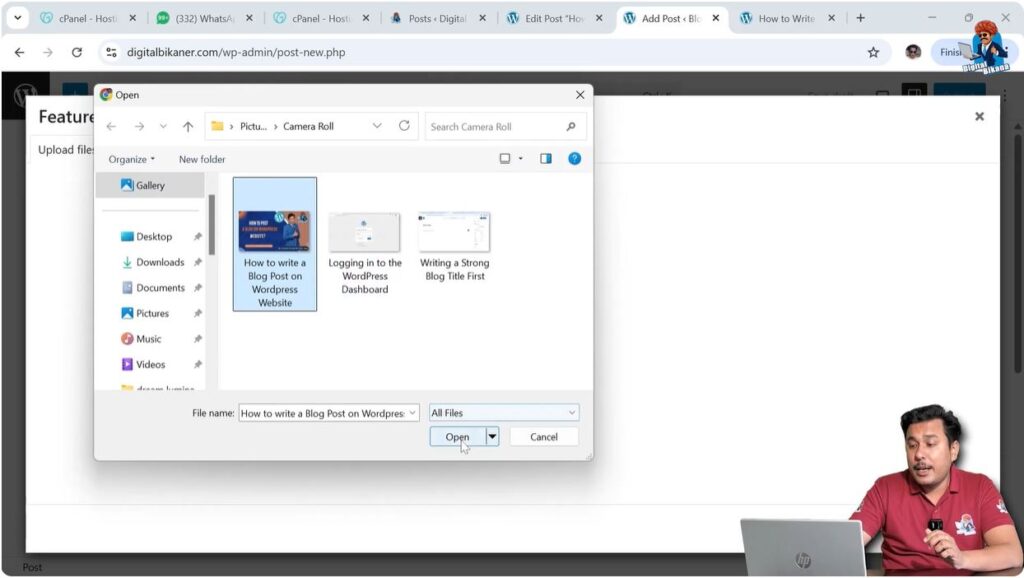Click the back navigation arrow in Open dialog
This screenshot has height=578, width=1024.
coord(112,126)
